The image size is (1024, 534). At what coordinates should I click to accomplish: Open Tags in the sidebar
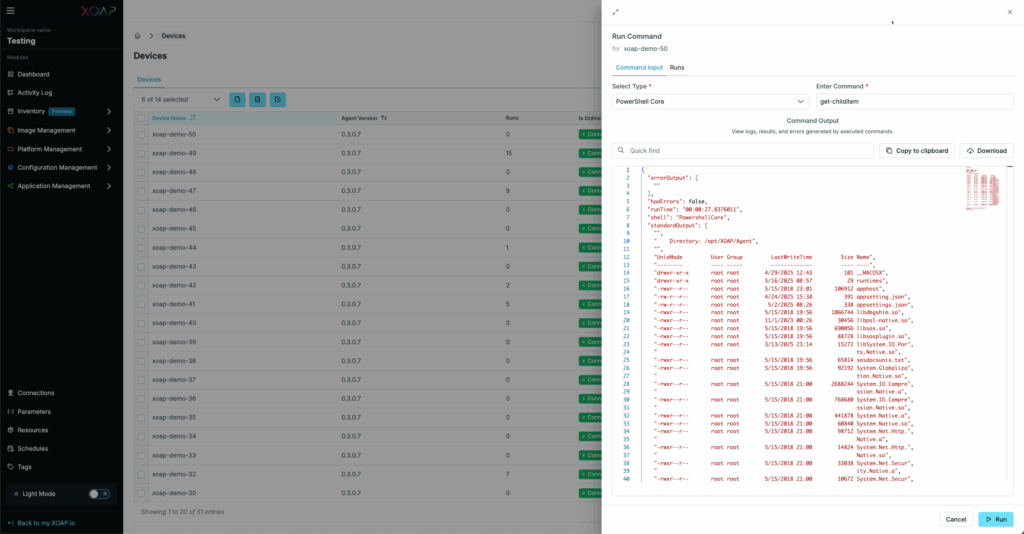[x=25, y=467]
